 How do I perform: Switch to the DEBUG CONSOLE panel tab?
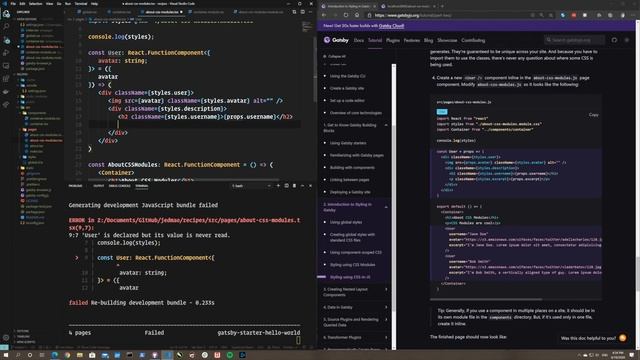pos(120,186)
